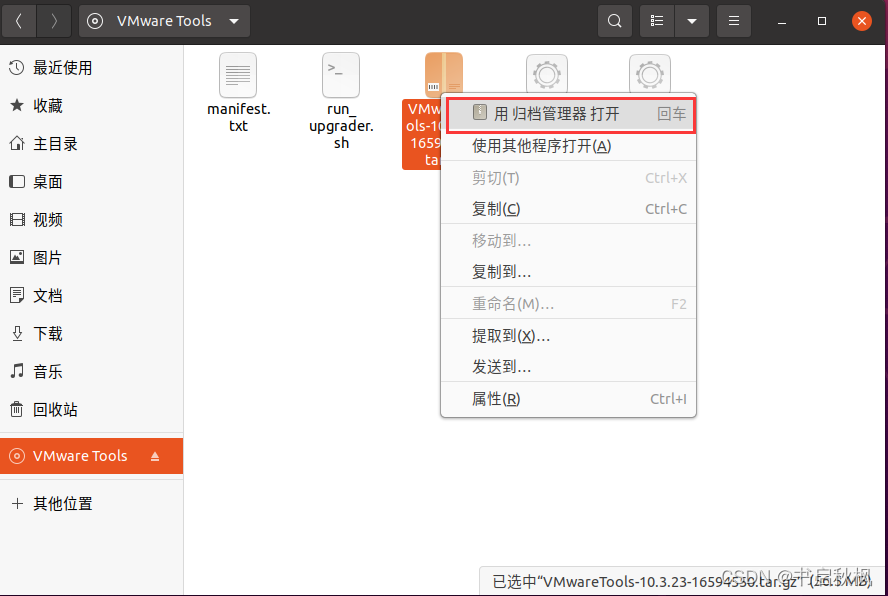Screen dimensions: 888x596
Task: Open 最近使用 in the sidebar
Action: (91, 68)
